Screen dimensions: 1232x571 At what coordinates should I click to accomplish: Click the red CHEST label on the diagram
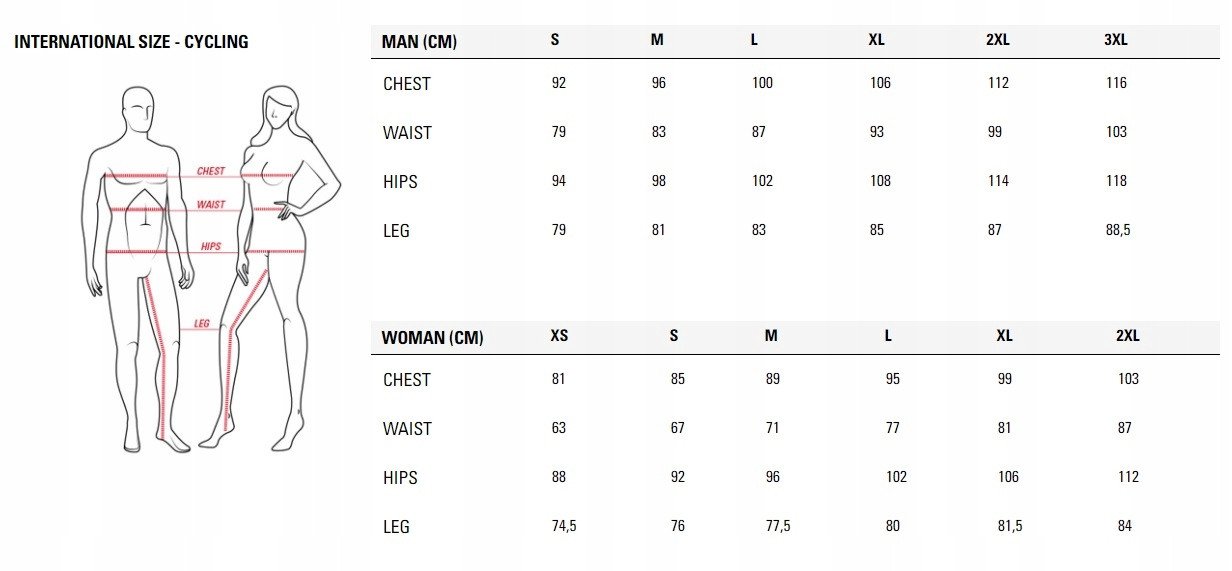(x=211, y=171)
